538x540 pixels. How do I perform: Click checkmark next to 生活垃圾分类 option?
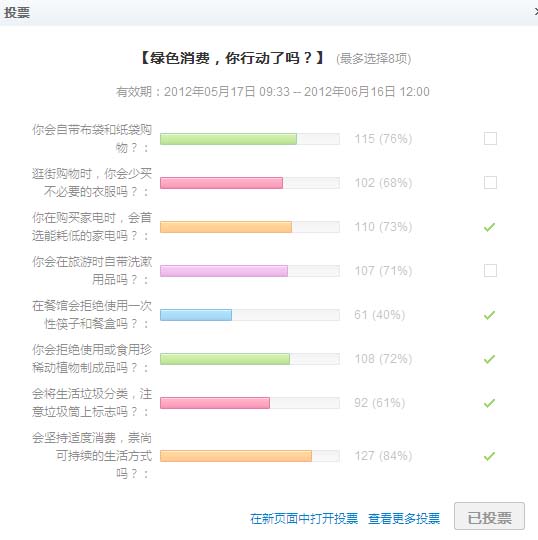(489, 403)
